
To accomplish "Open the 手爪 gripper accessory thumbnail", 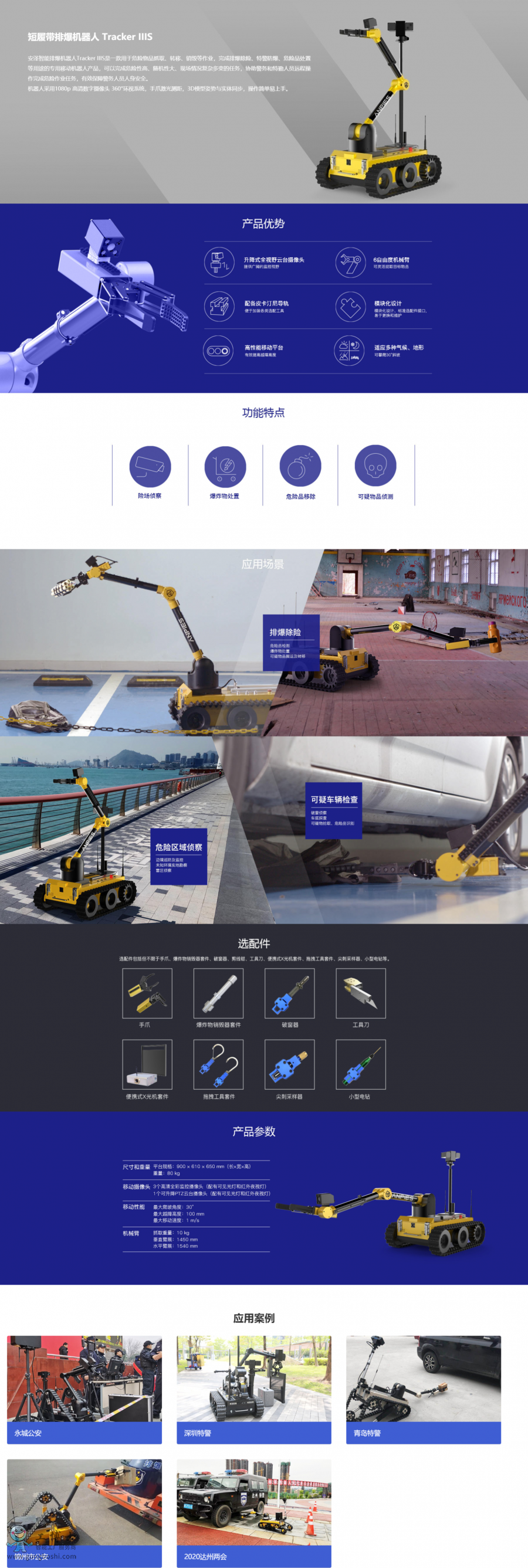I will (147, 993).
